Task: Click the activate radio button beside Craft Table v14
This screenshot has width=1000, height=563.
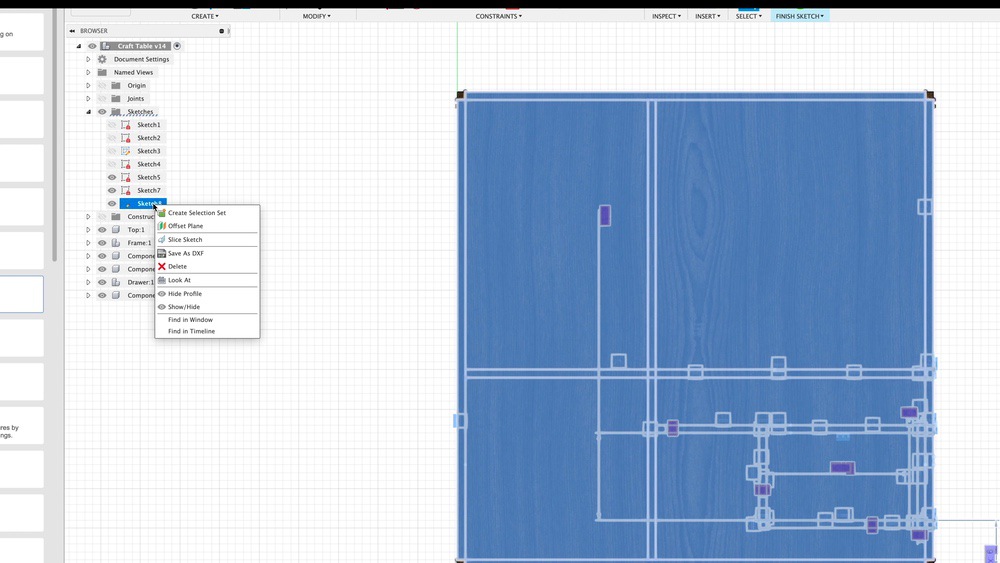Action: (x=177, y=46)
